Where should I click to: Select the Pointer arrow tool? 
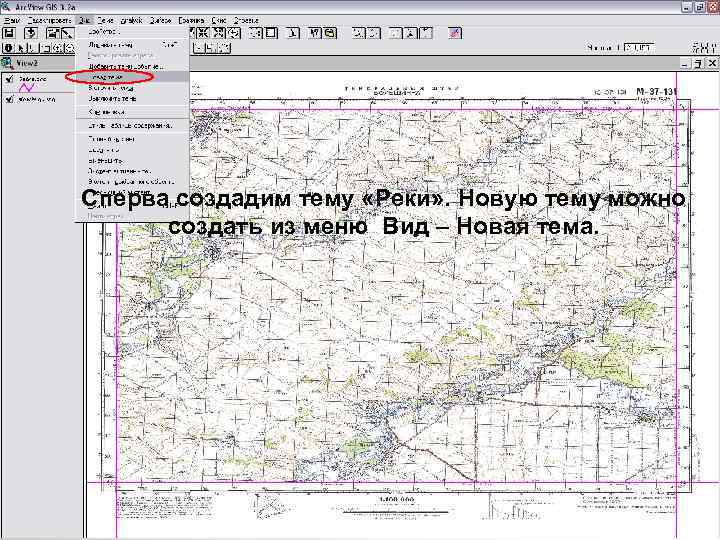(21, 48)
